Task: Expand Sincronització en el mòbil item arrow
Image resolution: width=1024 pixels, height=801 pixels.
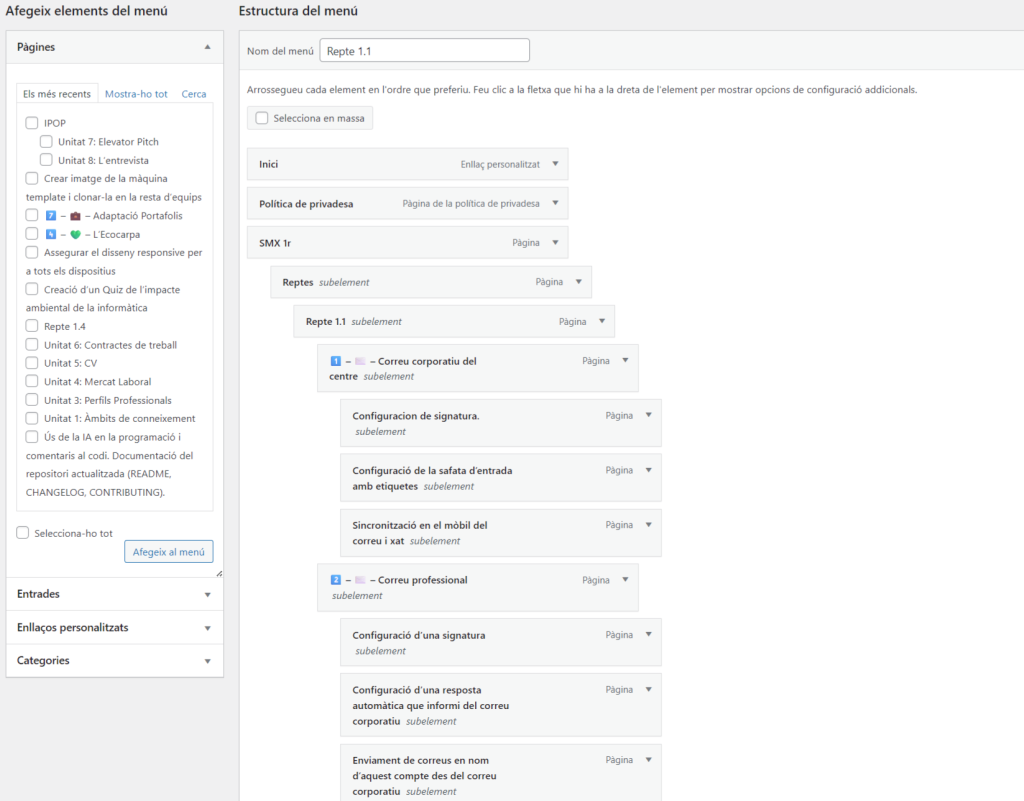Action: pyautogui.click(x=648, y=525)
